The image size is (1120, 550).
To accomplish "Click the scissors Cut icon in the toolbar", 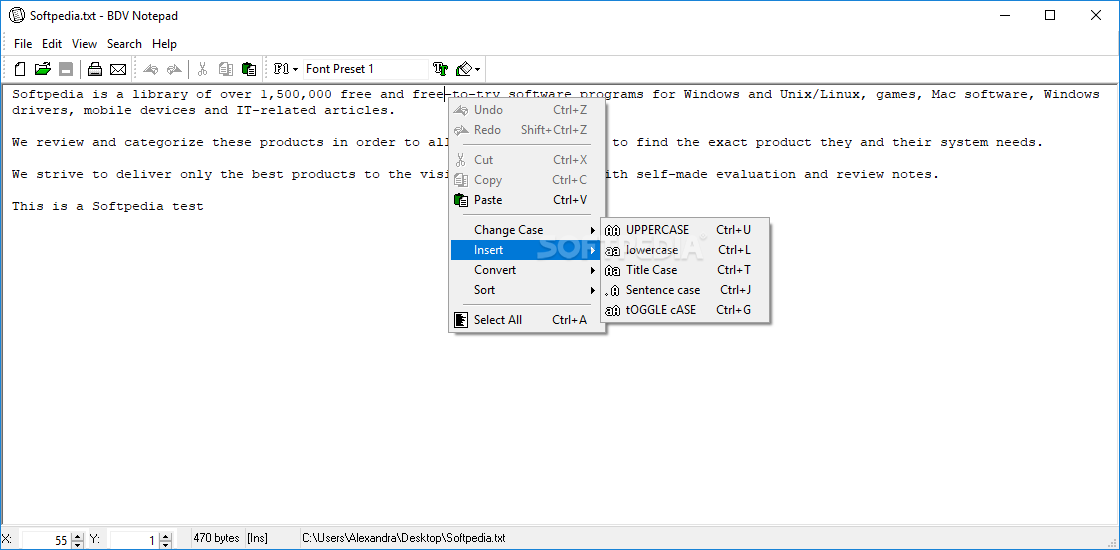I will coord(203,69).
